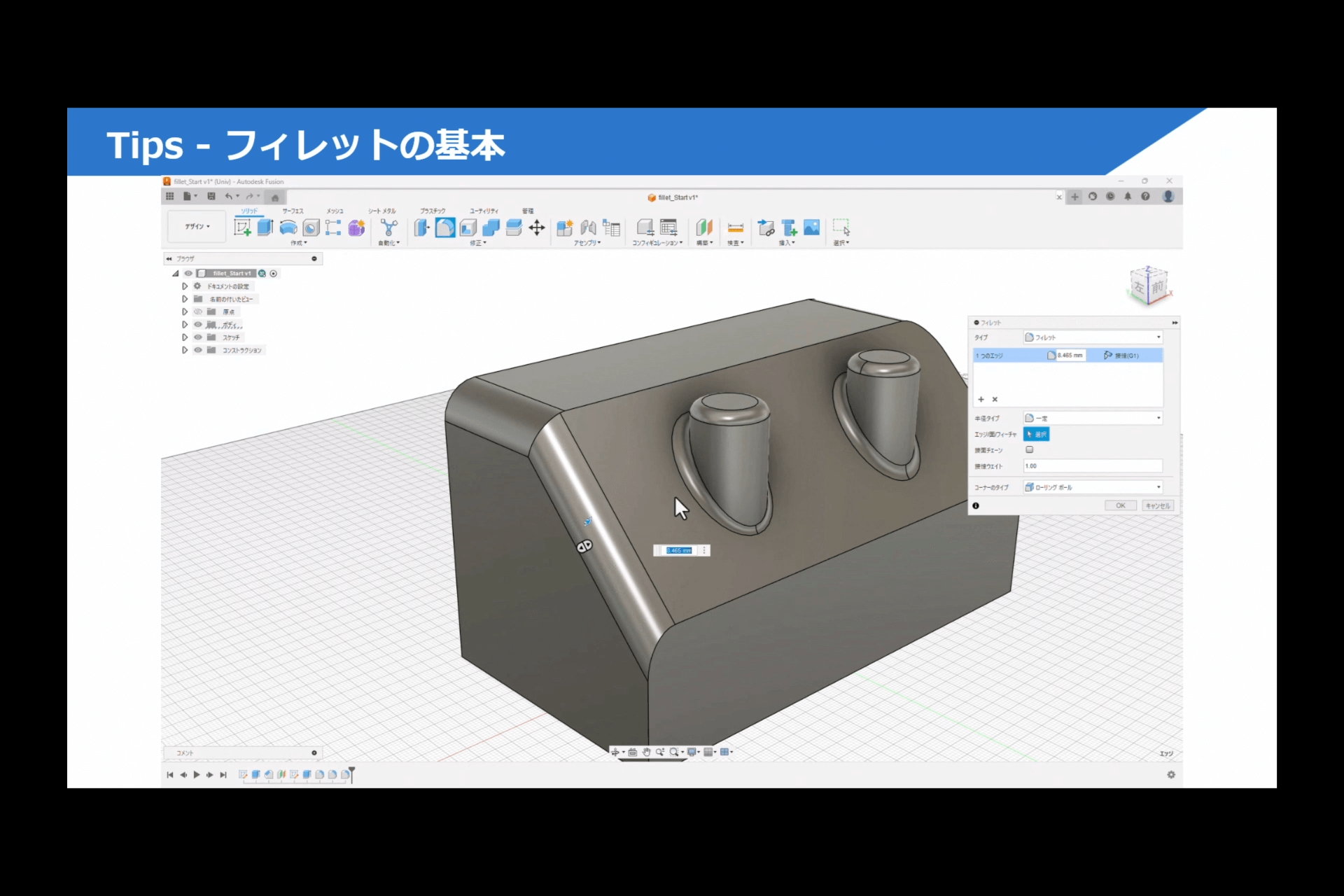Choose the Insert Canvas image icon

point(812,227)
